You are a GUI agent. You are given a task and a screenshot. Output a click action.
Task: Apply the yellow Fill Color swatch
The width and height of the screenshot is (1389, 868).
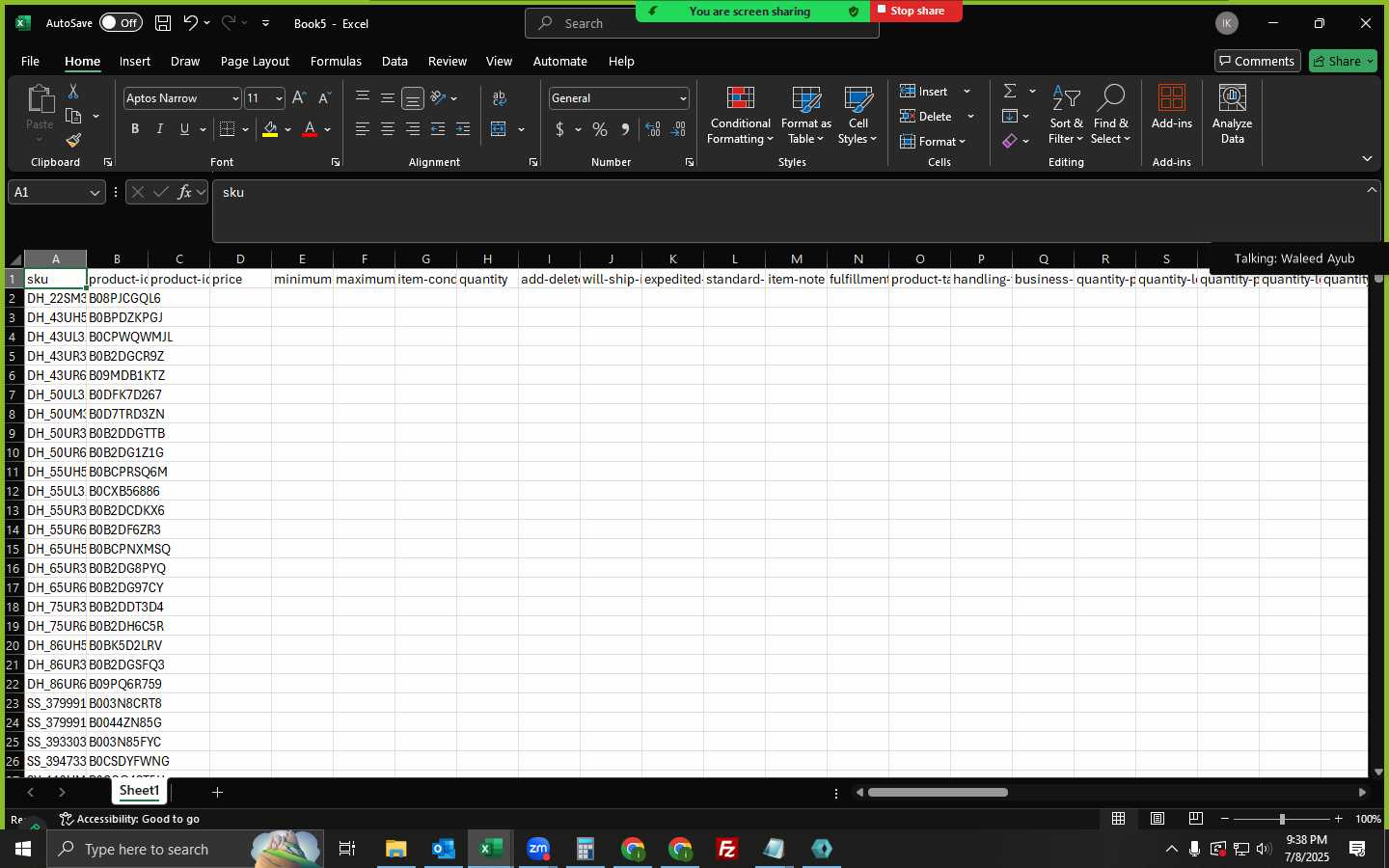270,129
